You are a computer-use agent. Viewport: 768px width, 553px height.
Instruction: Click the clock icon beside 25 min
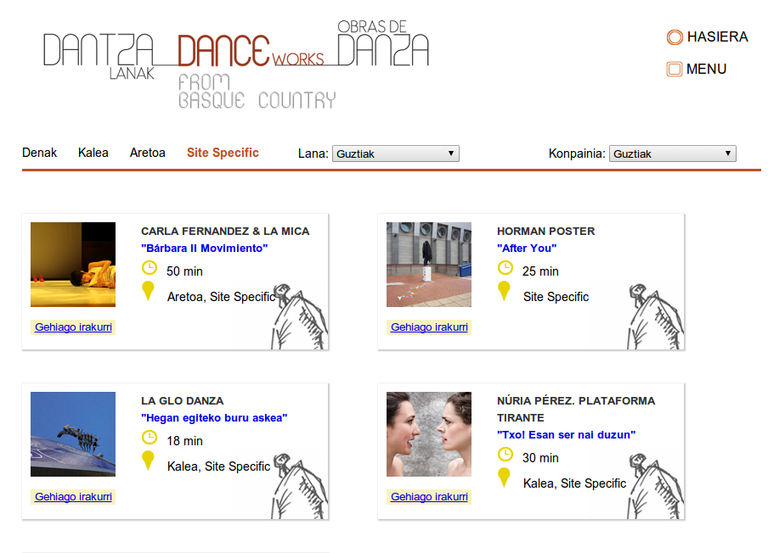[x=505, y=268]
